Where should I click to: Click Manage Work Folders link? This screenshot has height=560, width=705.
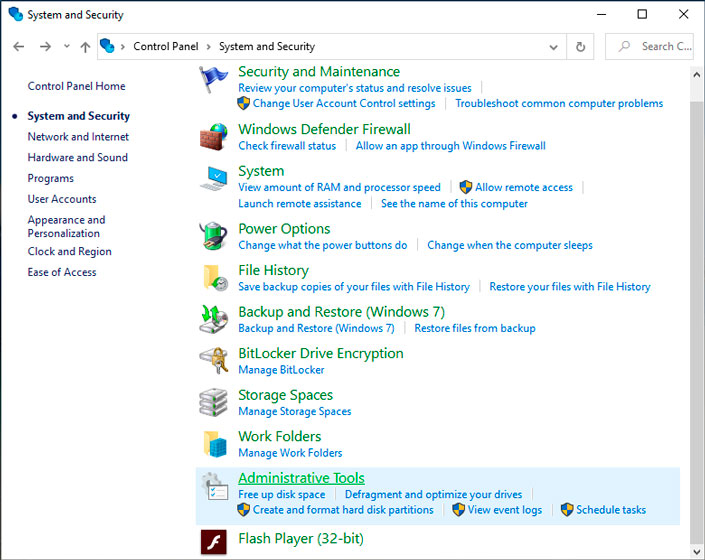pyautogui.click(x=290, y=453)
